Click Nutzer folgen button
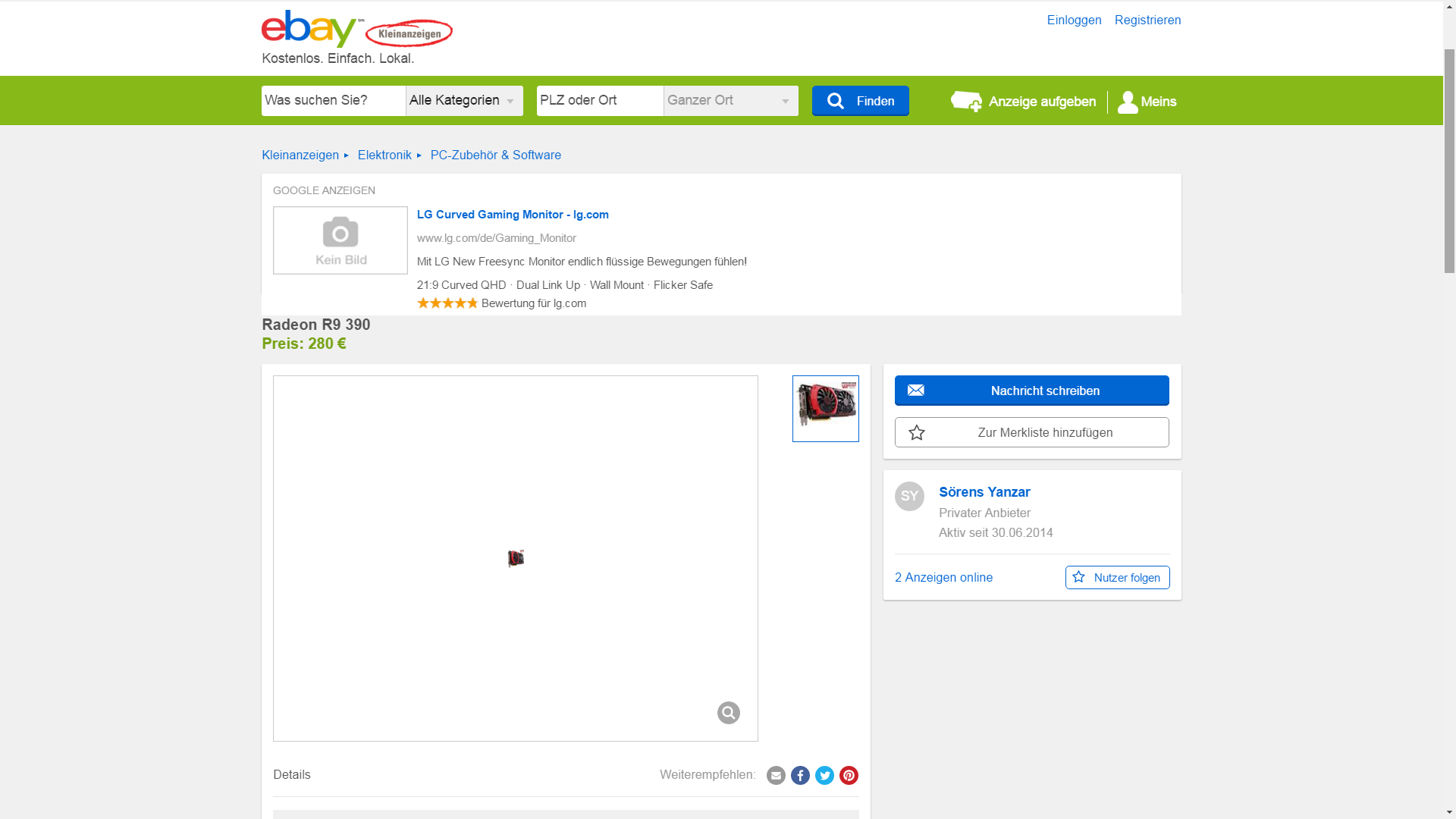The width and height of the screenshot is (1456, 819). click(1117, 578)
